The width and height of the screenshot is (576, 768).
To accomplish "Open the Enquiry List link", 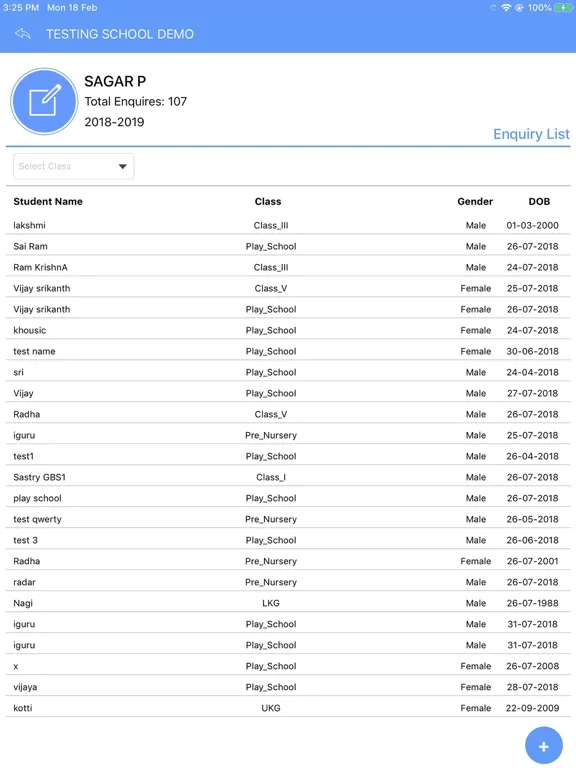I will [531, 134].
